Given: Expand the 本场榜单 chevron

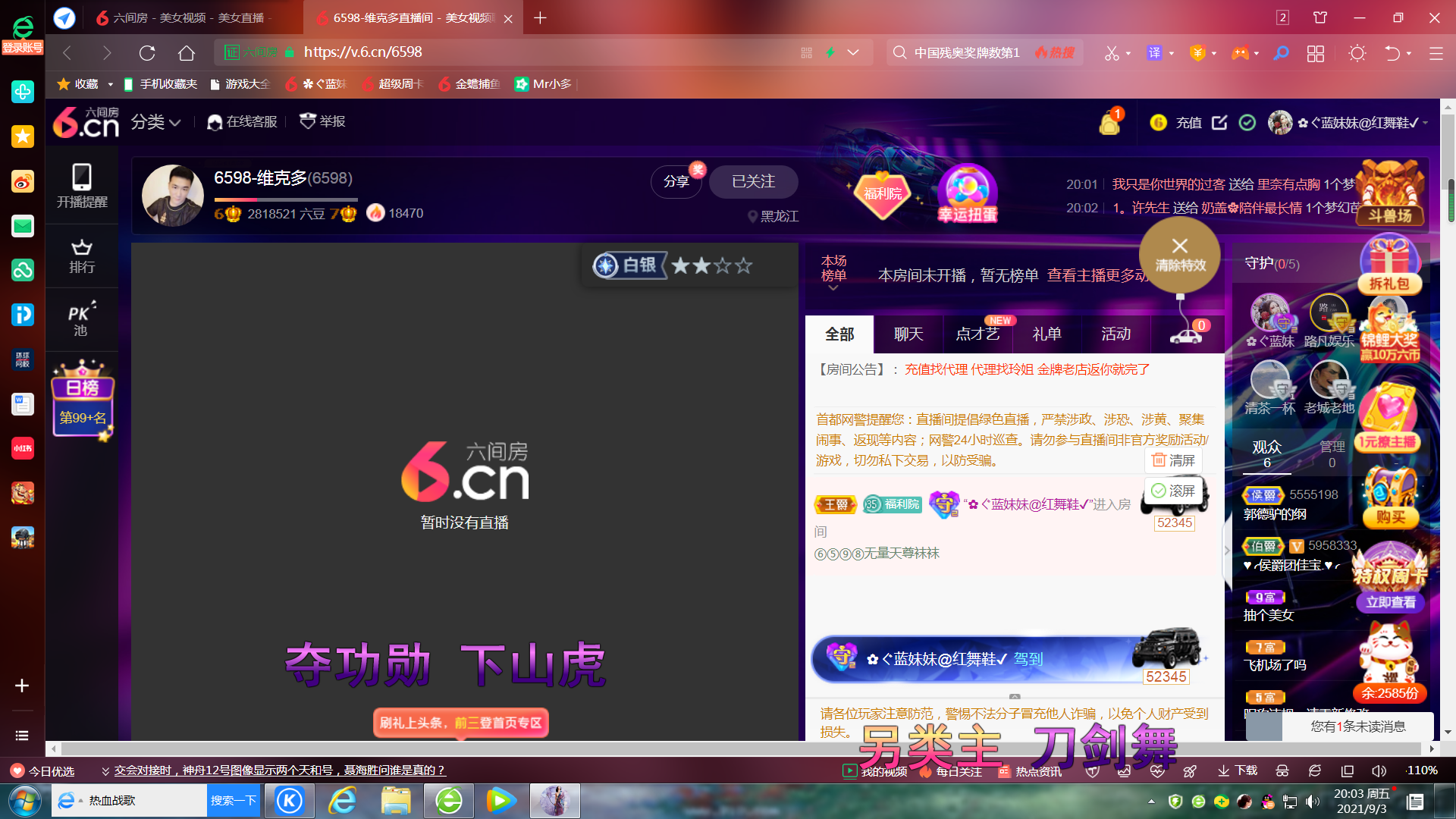Looking at the screenshot, I should [x=833, y=287].
